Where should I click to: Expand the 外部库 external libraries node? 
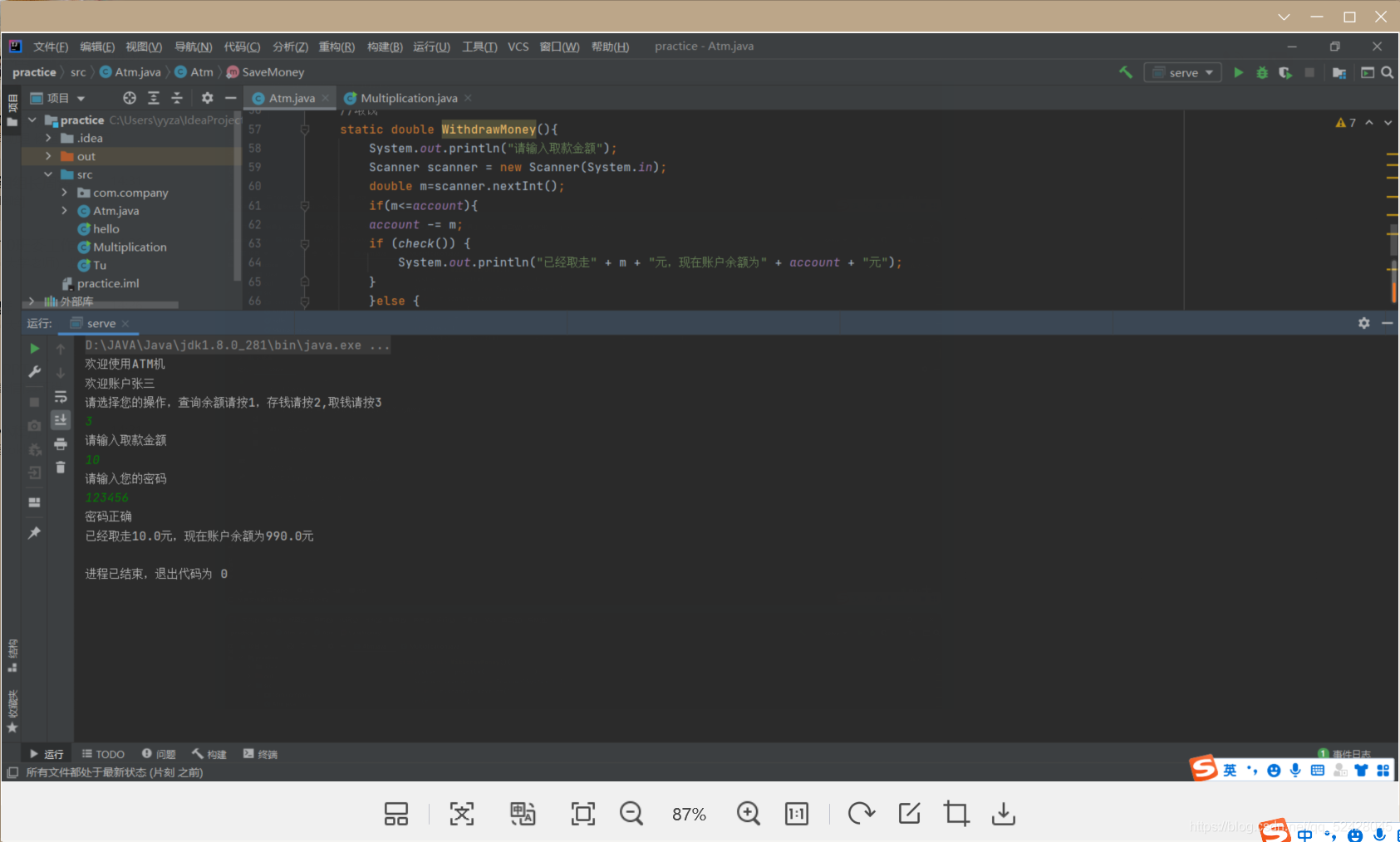click(32, 301)
